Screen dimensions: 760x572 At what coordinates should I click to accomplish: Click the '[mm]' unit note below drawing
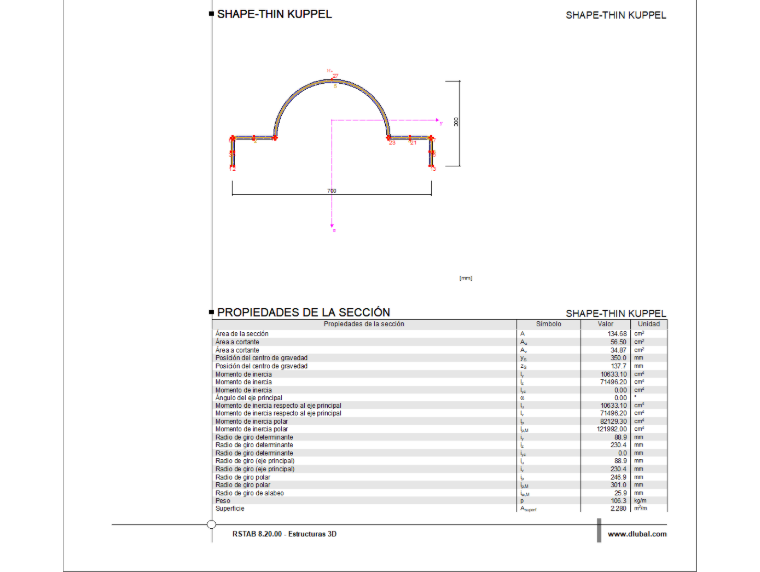point(465,278)
